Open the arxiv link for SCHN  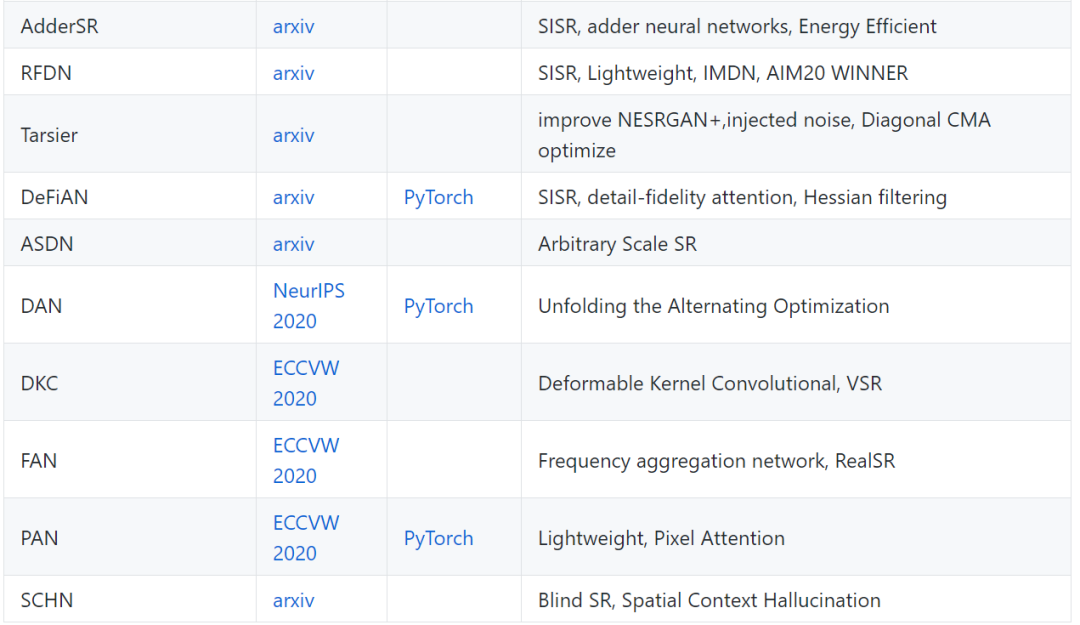pos(293,600)
